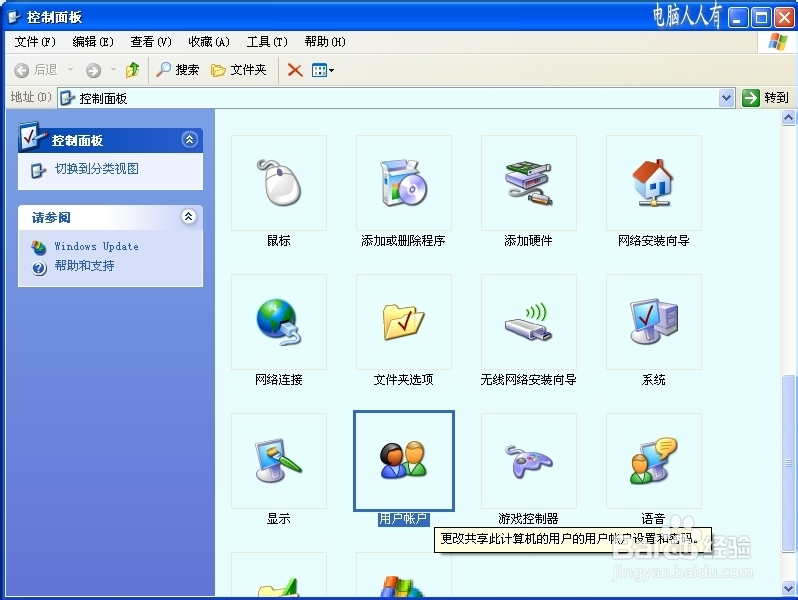This screenshot has height=600, width=798.
Task: Collapse the 控制面板 sidebar panel
Action: [x=189, y=139]
